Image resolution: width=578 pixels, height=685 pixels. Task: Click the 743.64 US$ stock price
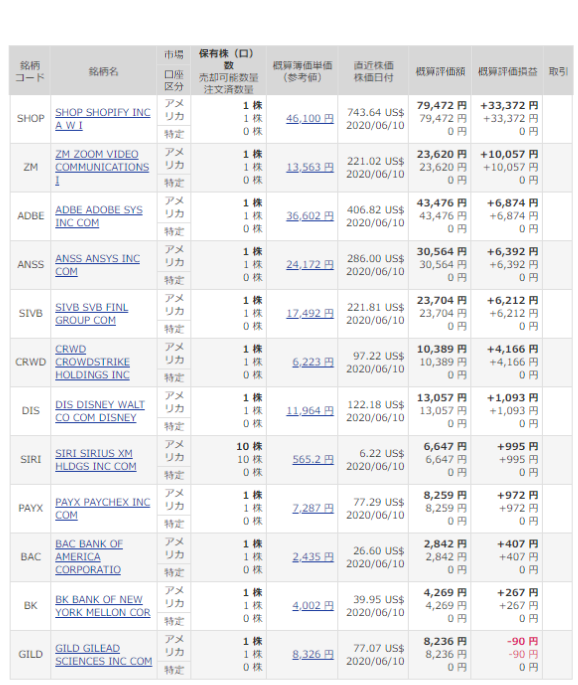click(376, 113)
